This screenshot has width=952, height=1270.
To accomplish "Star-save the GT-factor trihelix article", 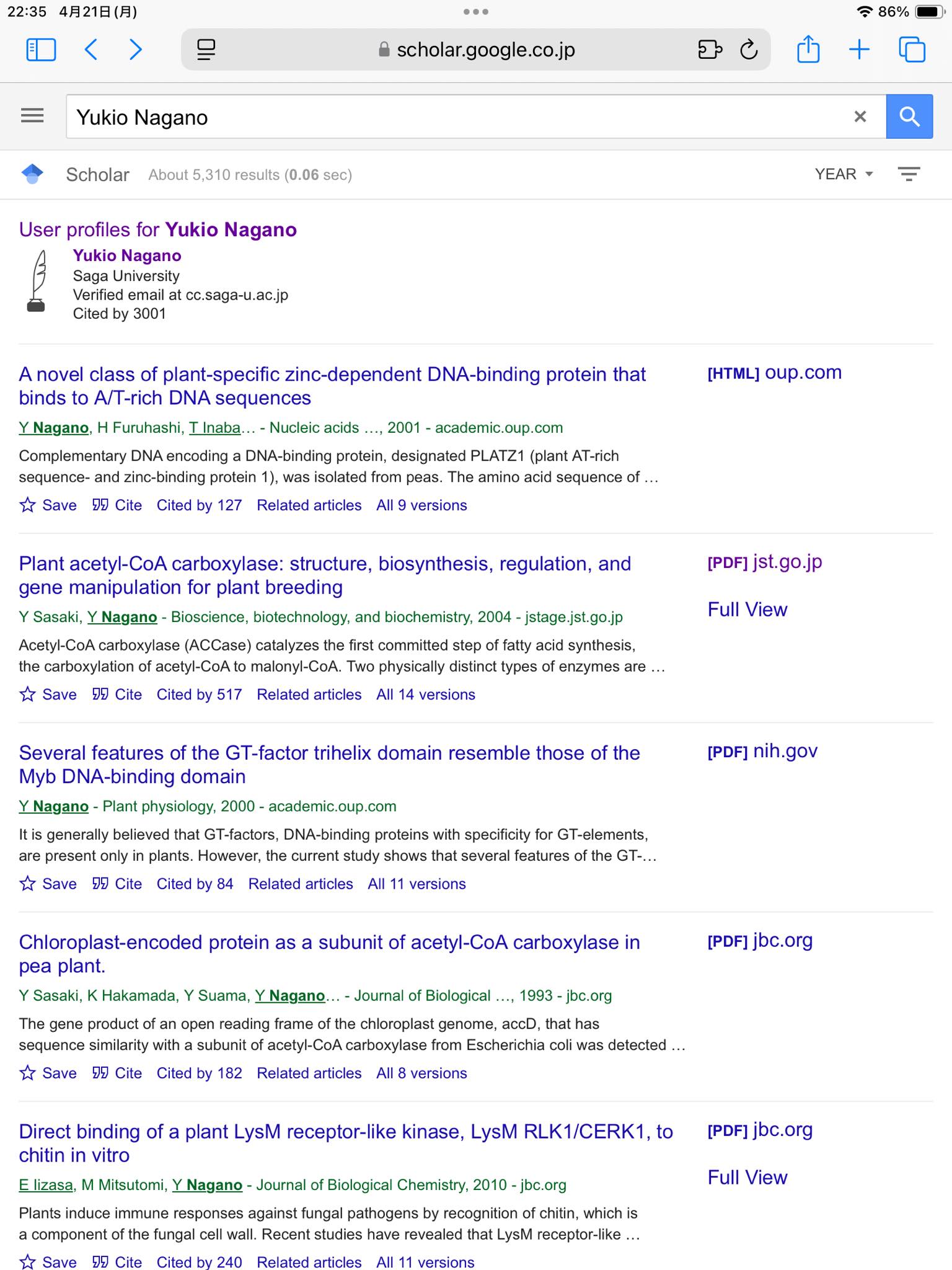I will [x=48, y=884].
